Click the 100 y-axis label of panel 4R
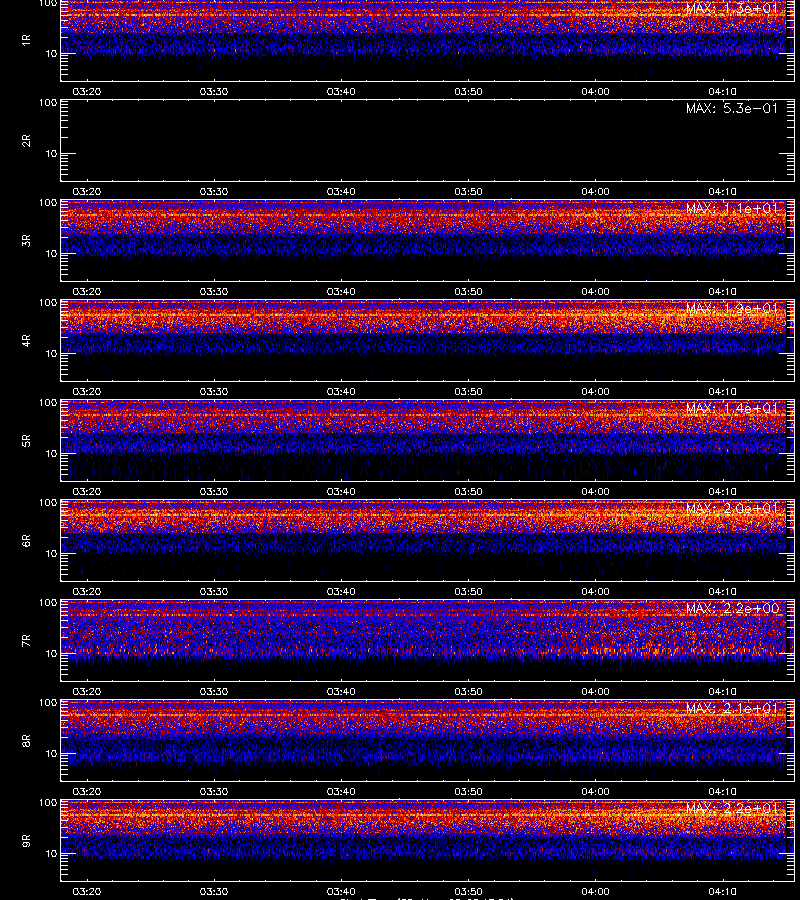The height and width of the screenshot is (900, 800). click(48, 302)
